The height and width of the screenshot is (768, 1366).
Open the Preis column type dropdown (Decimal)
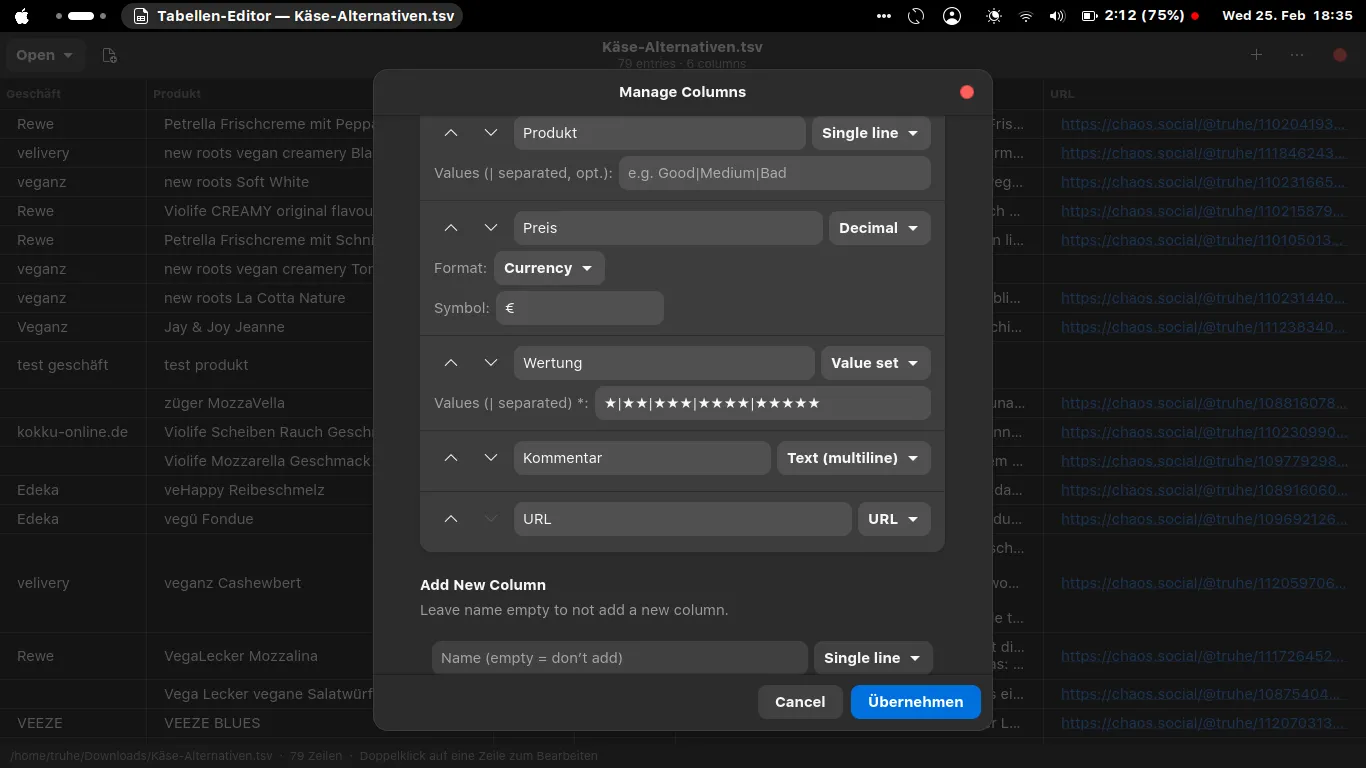pyautogui.click(x=879, y=228)
